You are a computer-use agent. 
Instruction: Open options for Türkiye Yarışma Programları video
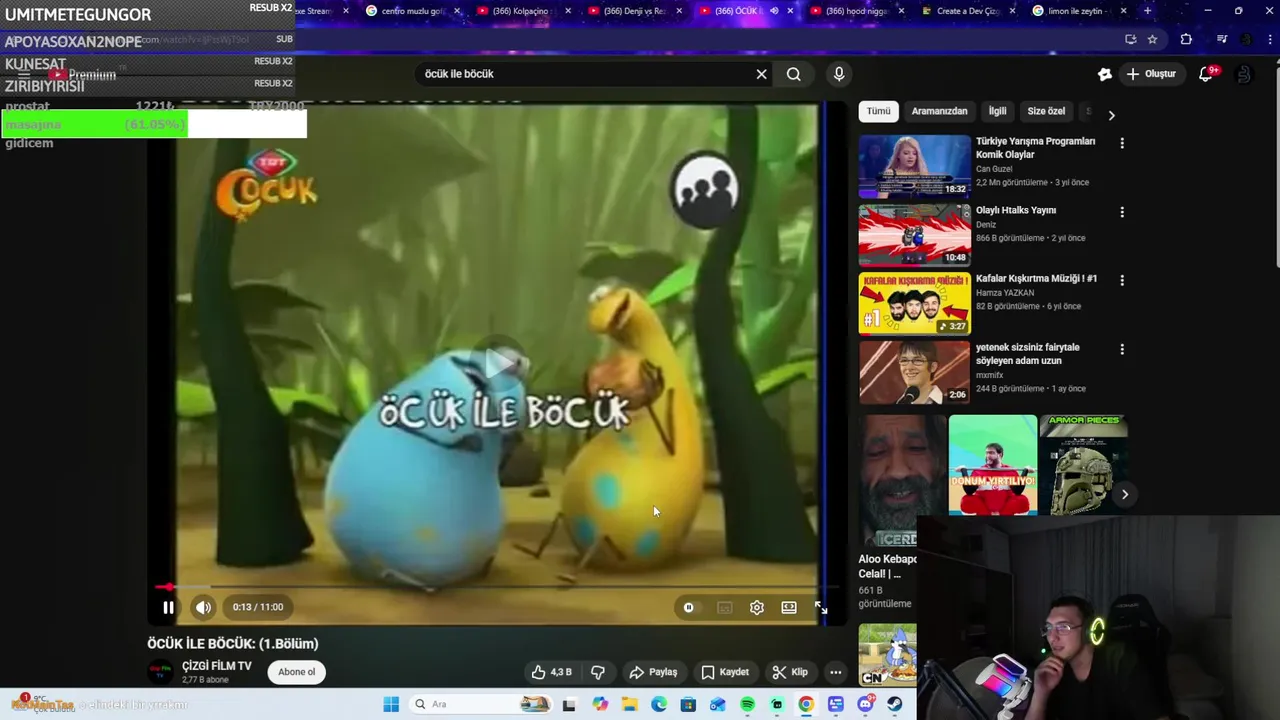pos(1122,143)
